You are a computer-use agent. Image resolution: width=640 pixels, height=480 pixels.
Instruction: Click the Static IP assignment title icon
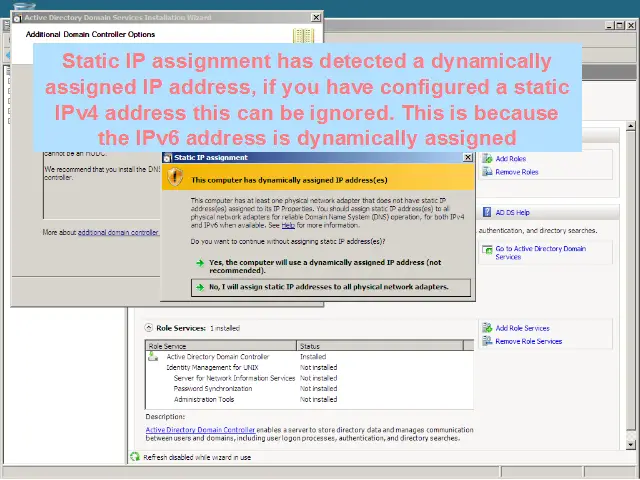pos(167,158)
